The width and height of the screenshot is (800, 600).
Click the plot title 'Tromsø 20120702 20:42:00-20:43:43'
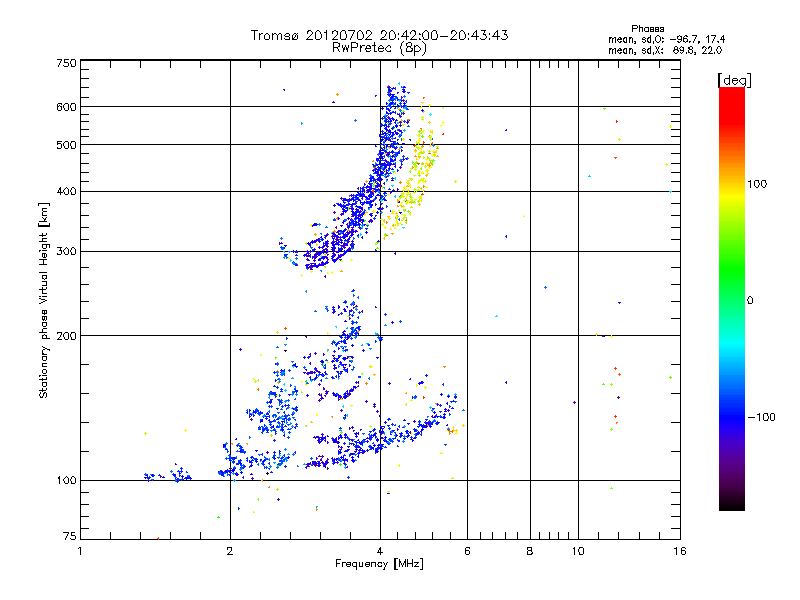pyautogui.click(x=379, y=35)
